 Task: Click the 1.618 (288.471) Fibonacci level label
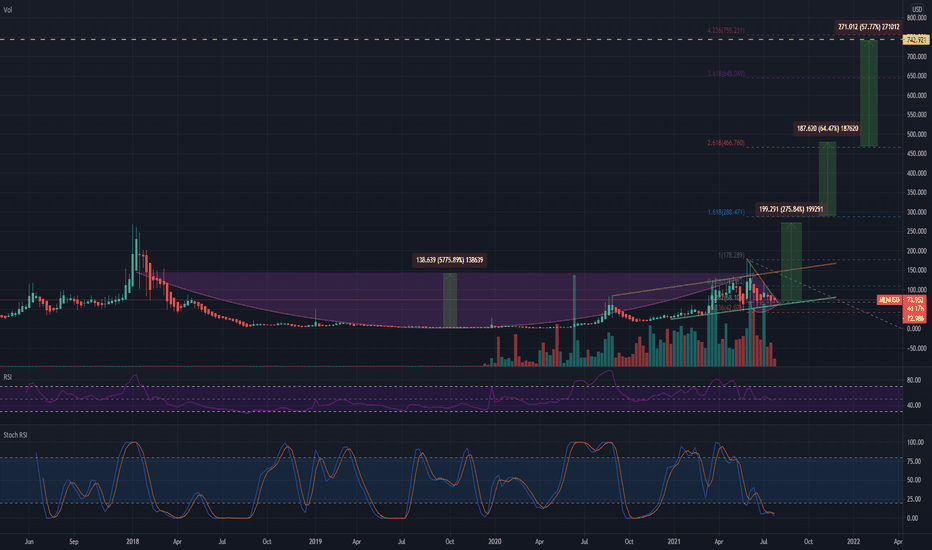(726, 212)
